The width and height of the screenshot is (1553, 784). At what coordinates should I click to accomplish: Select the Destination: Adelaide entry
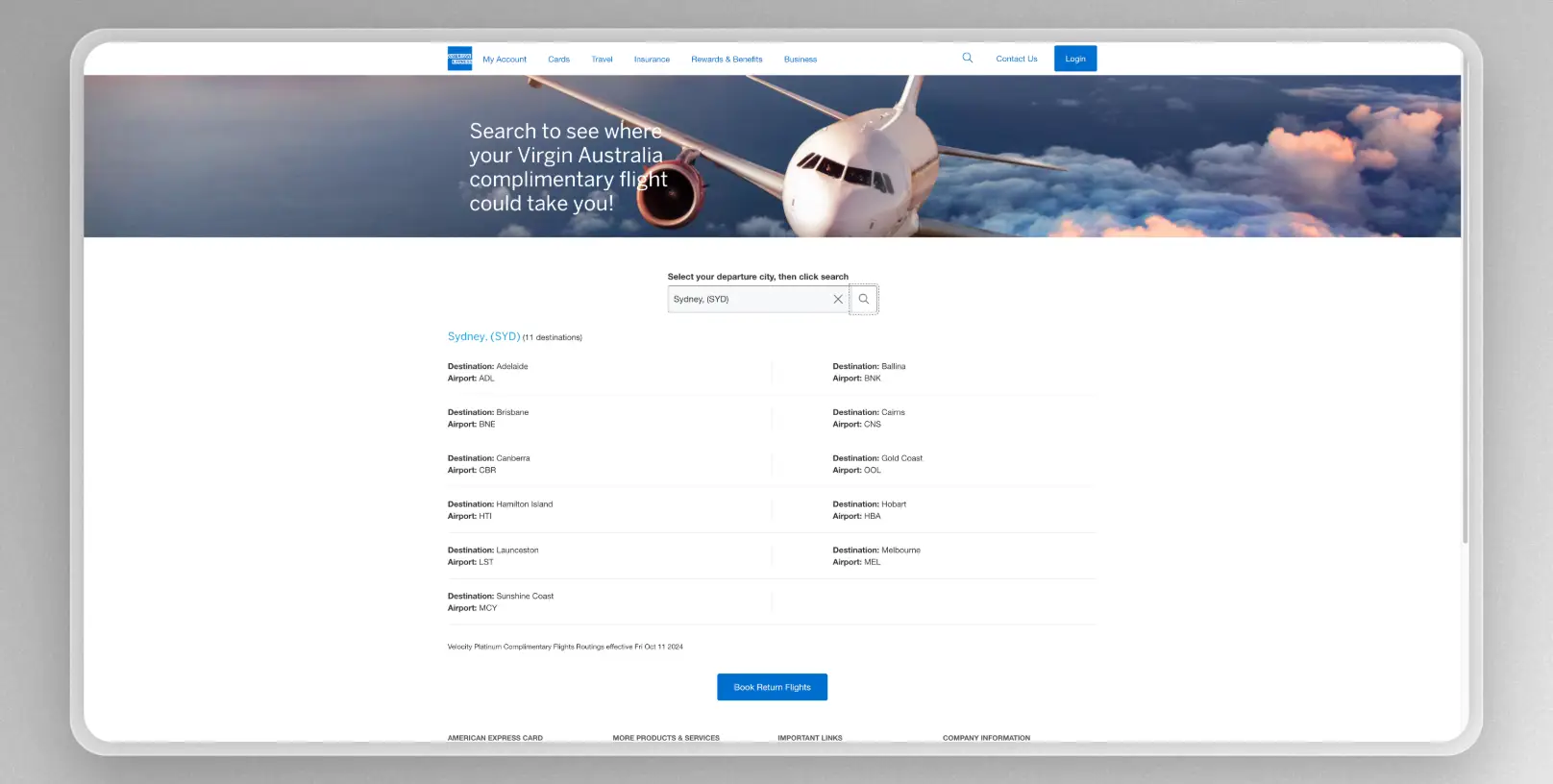click(x=487, y=366)
